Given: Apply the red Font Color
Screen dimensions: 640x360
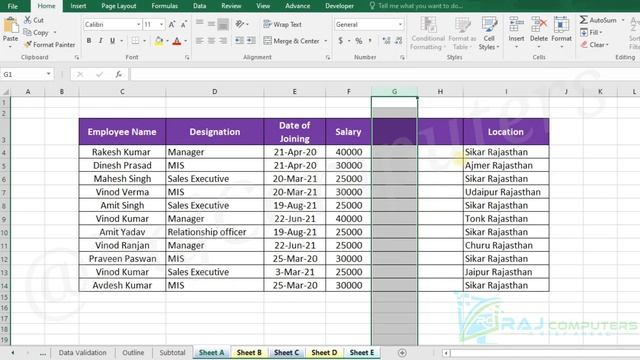Looking at the screenshot, I should 177,41.
